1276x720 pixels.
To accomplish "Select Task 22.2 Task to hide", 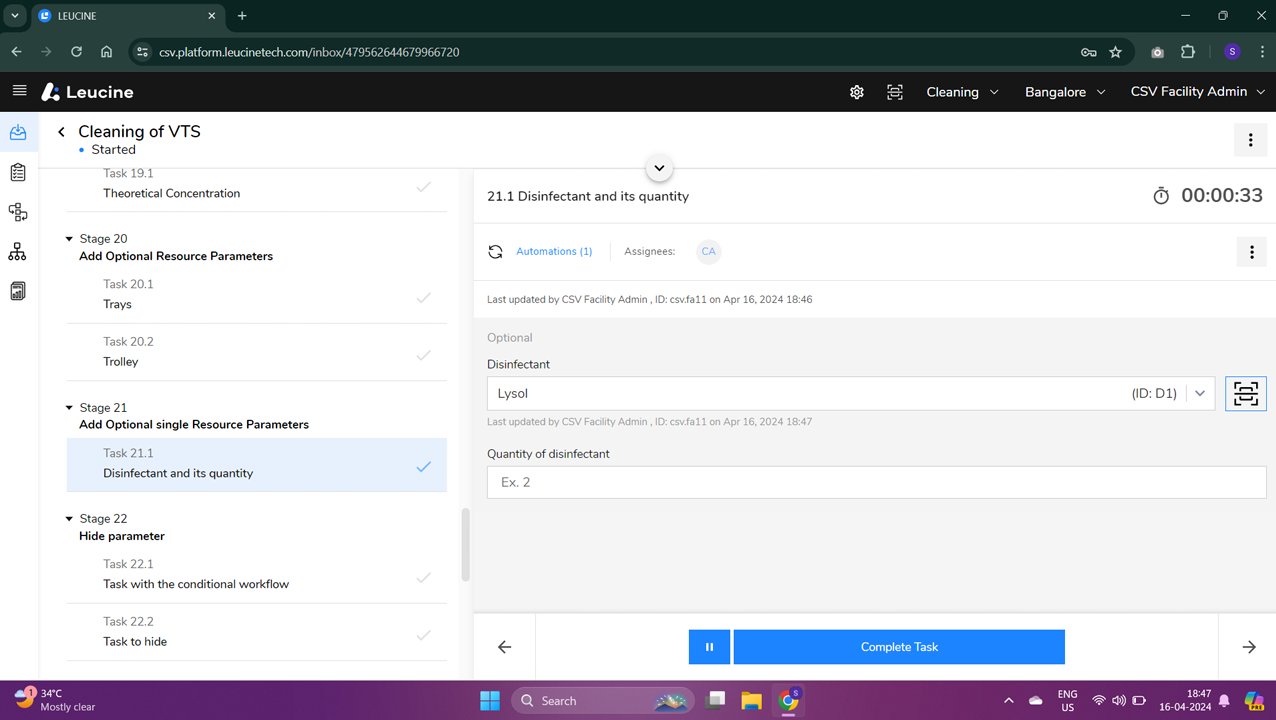I will 257,632.
